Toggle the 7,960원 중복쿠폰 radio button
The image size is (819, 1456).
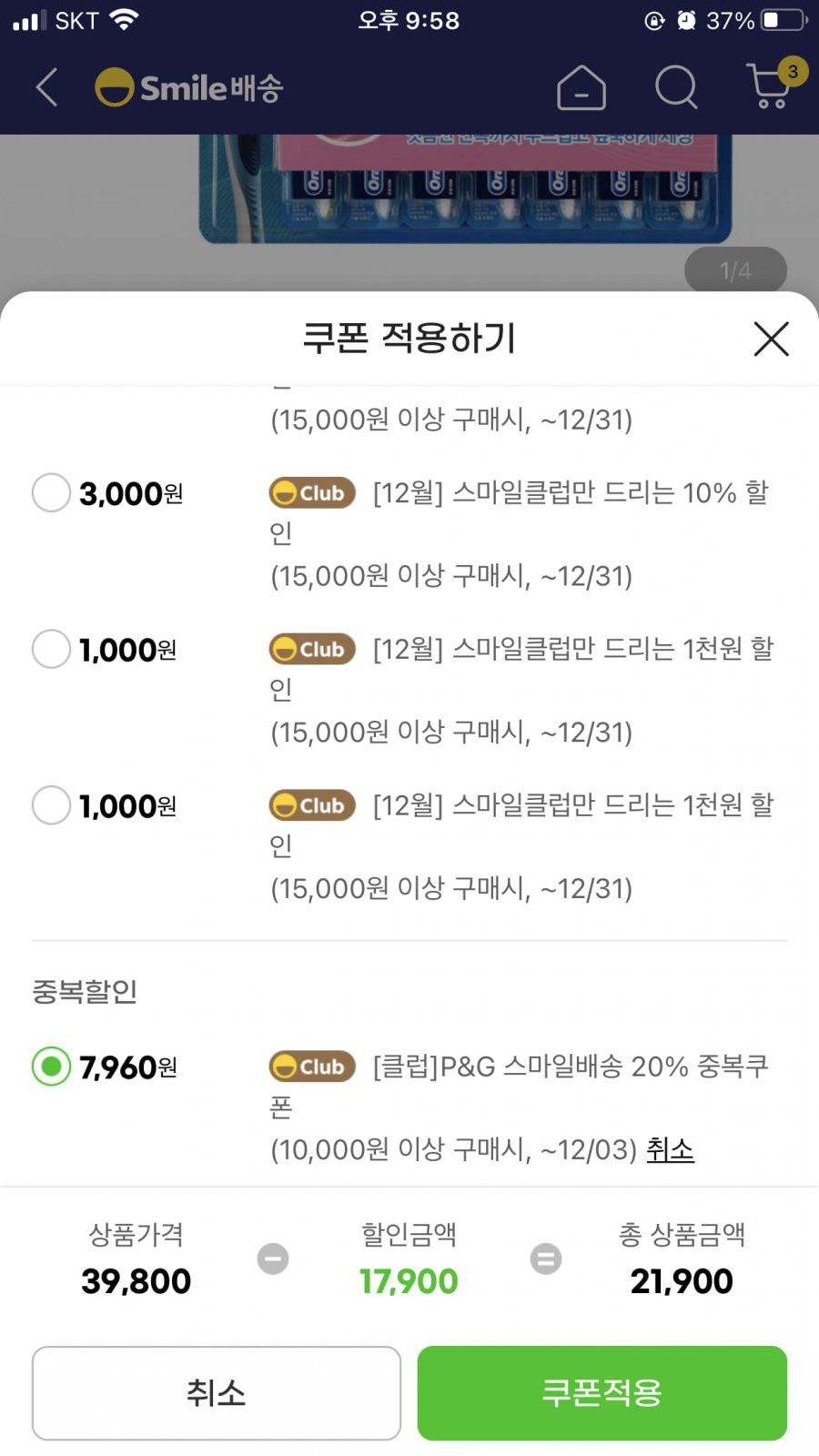click(x=51, y=1067)
